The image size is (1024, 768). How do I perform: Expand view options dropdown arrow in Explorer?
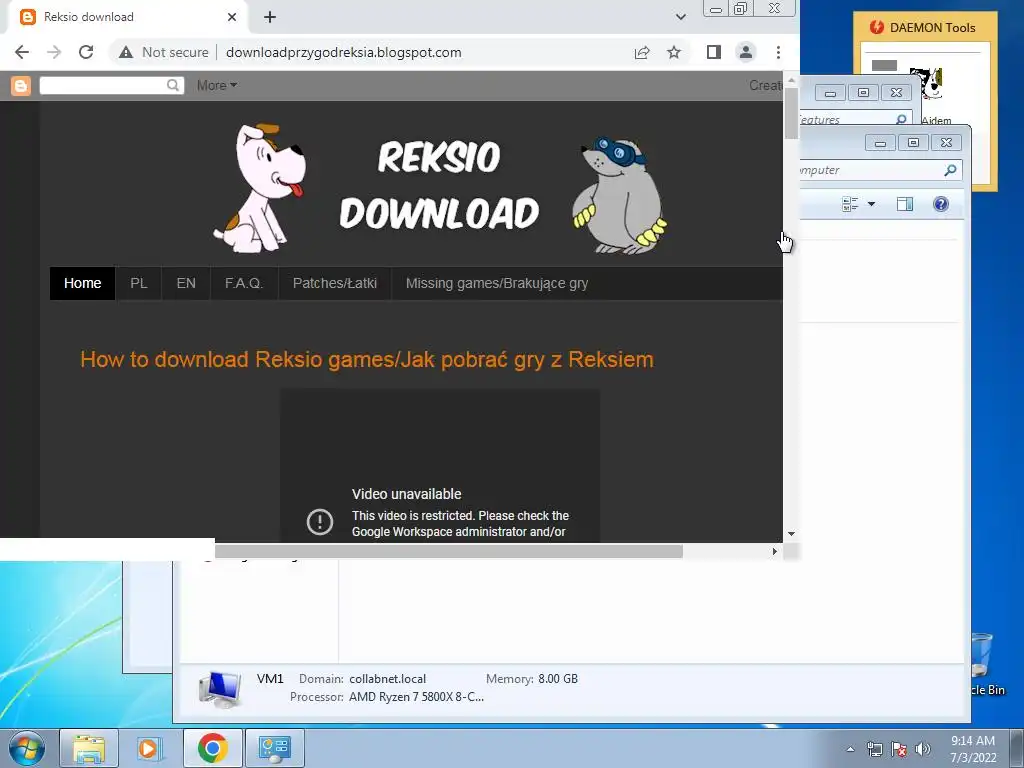pos(871,204)
